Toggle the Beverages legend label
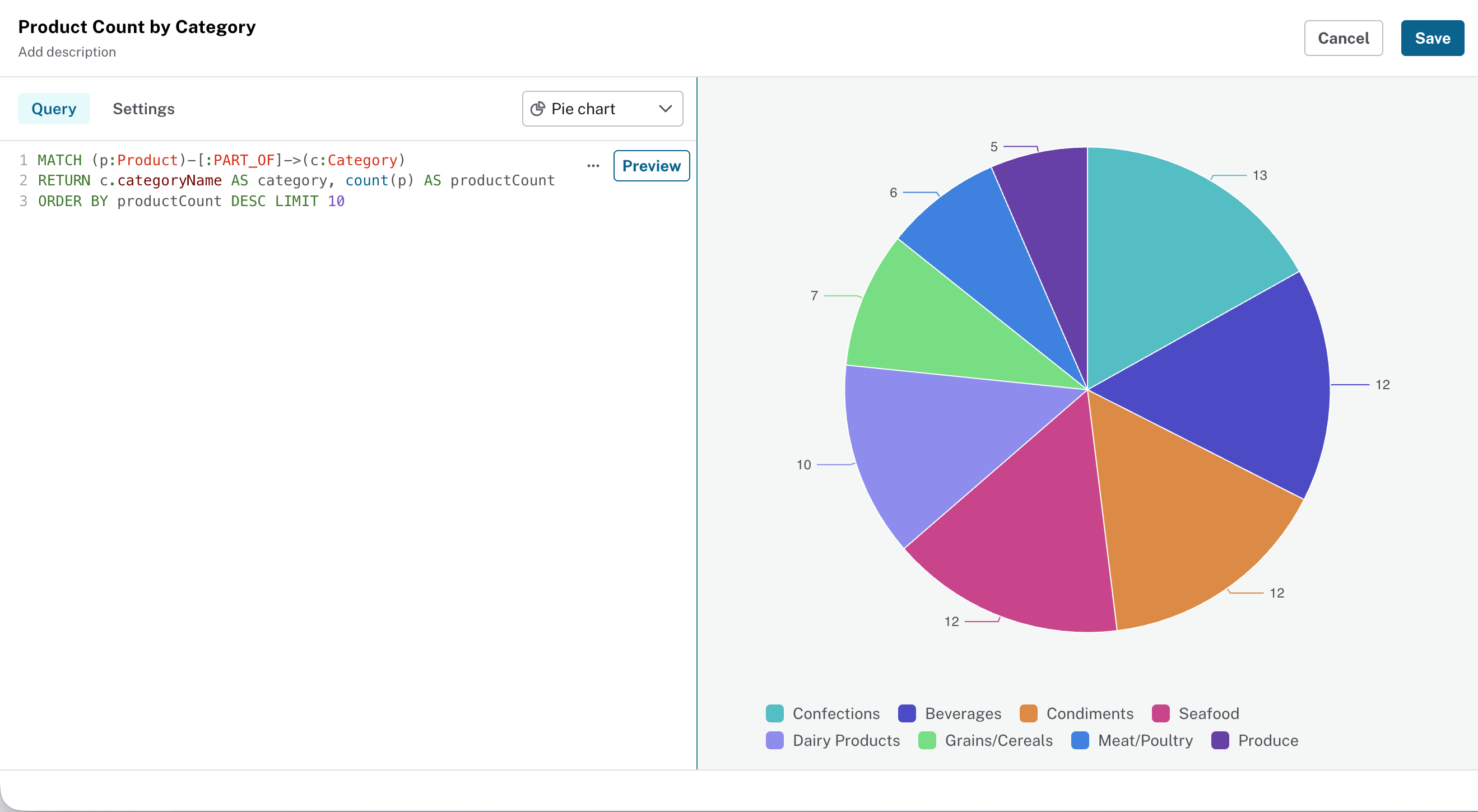 963,713
